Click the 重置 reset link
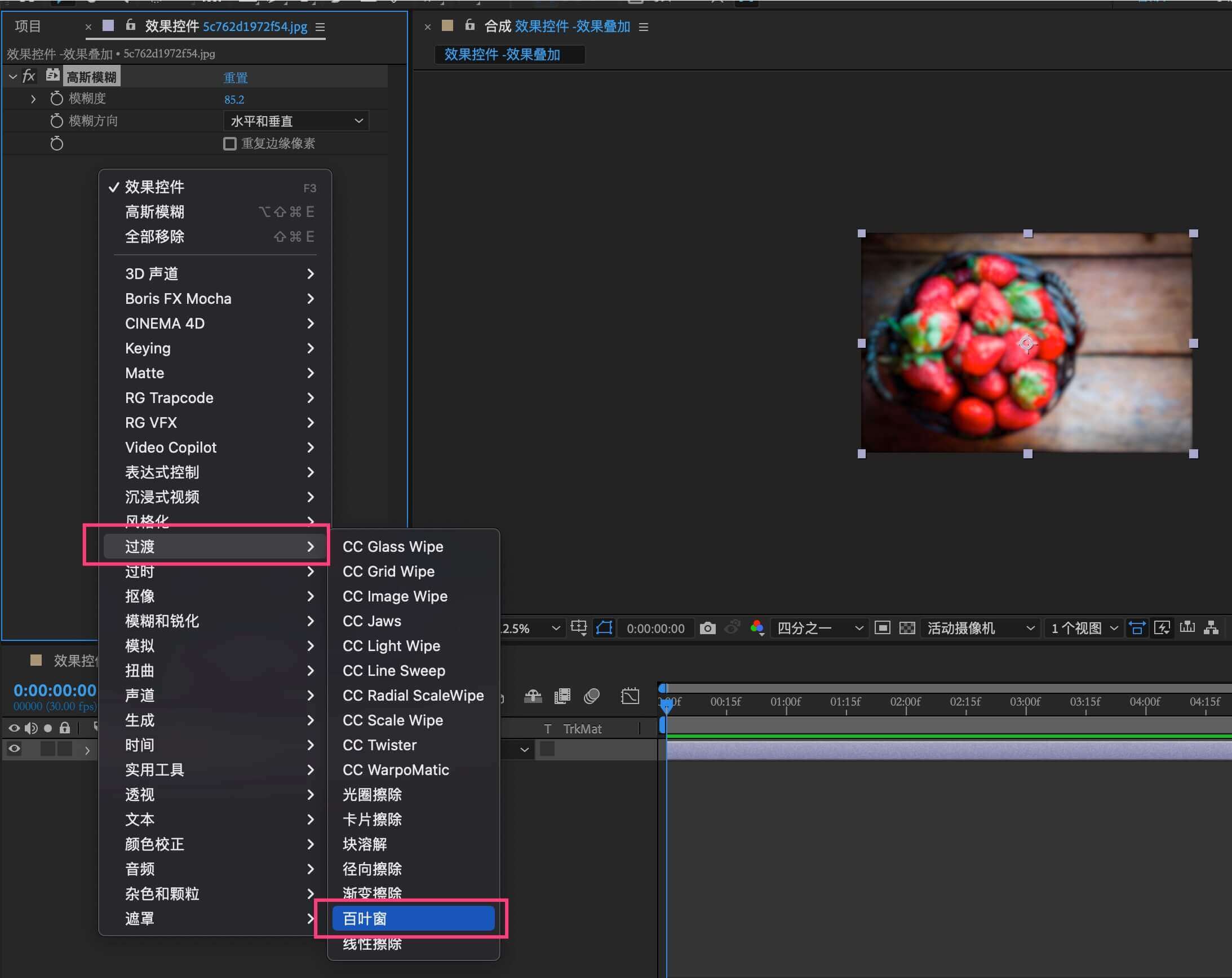1232x978 pixels. click(235, 77)
